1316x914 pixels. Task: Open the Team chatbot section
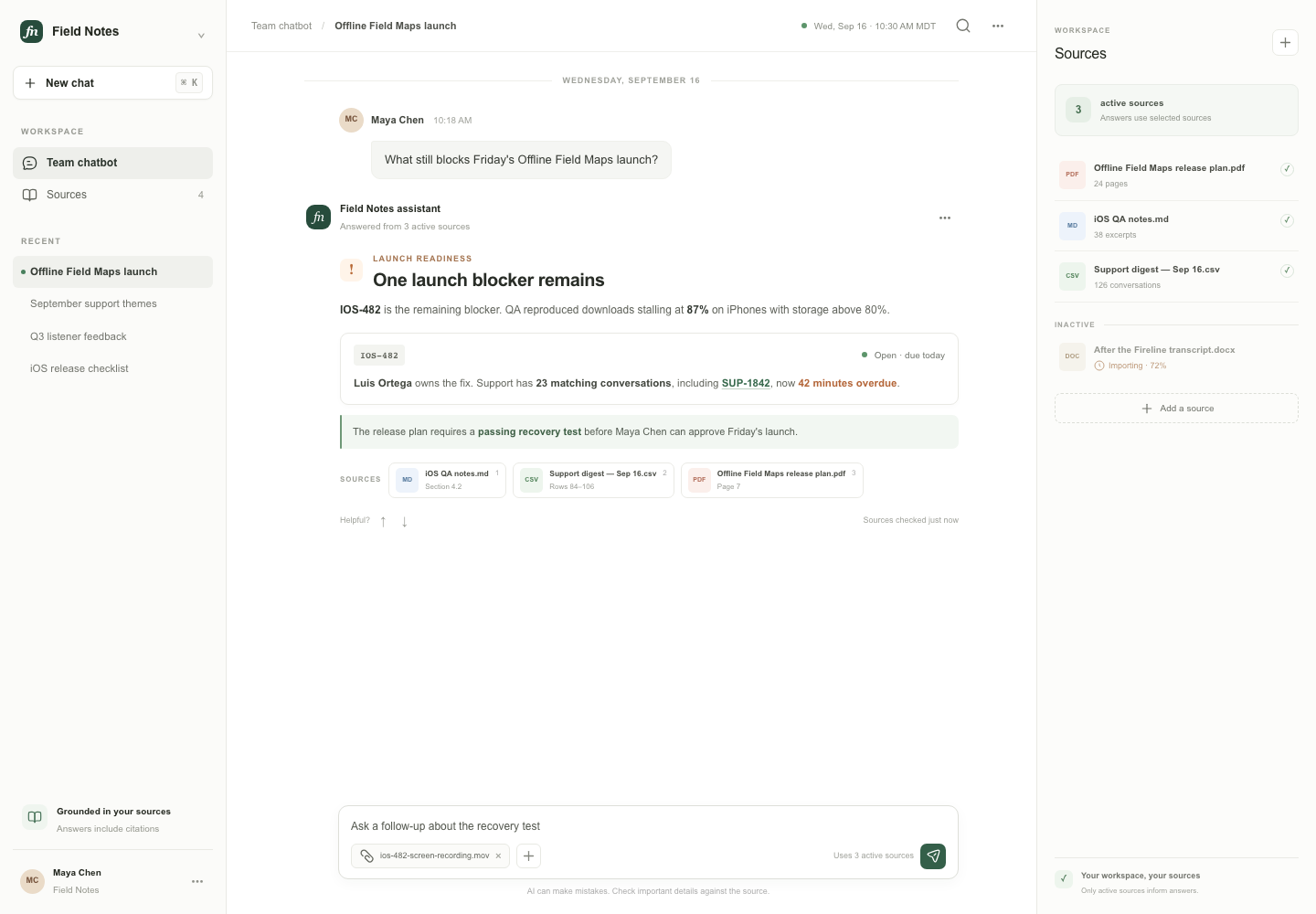[112, 163]
